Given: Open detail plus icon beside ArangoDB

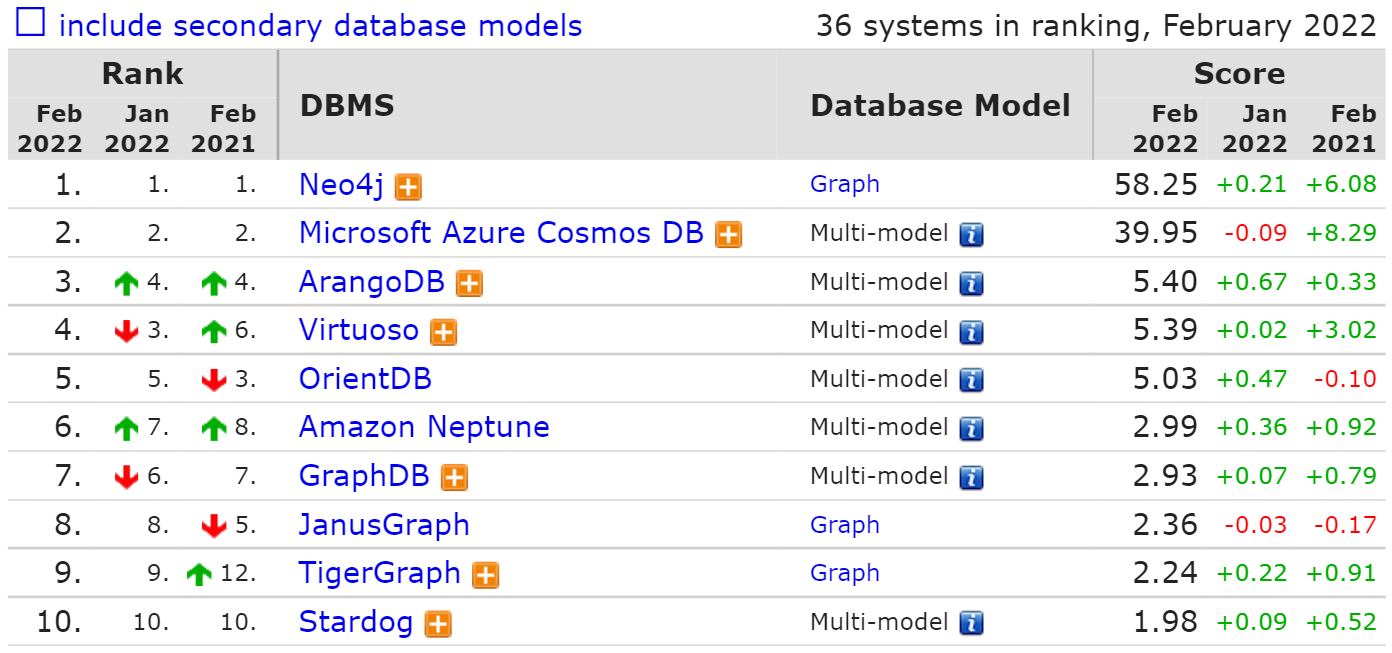Looking at the screenshot, I should pos(469,284).
